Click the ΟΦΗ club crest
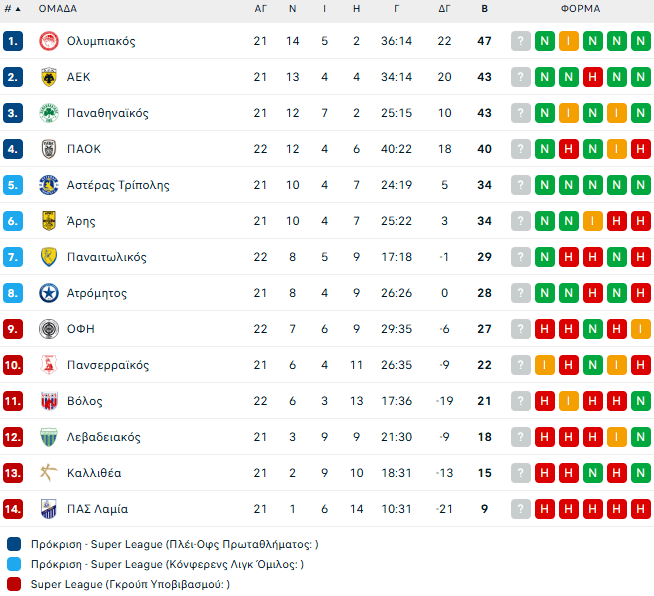Viewport: 654px width, 596px height. (x=48, y=329)
